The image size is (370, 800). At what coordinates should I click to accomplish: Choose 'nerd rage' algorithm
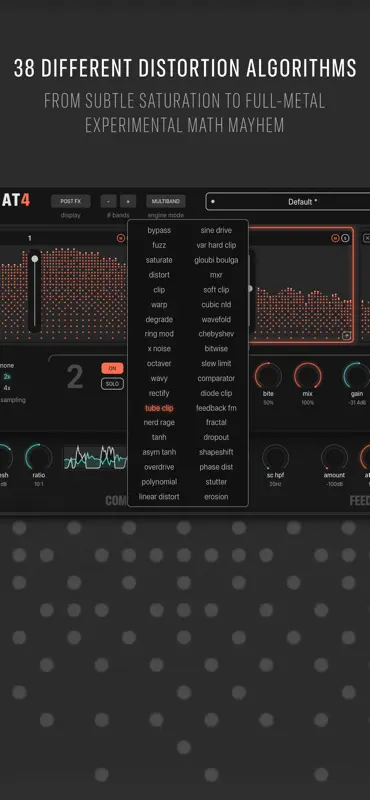[x=159, y=422]
